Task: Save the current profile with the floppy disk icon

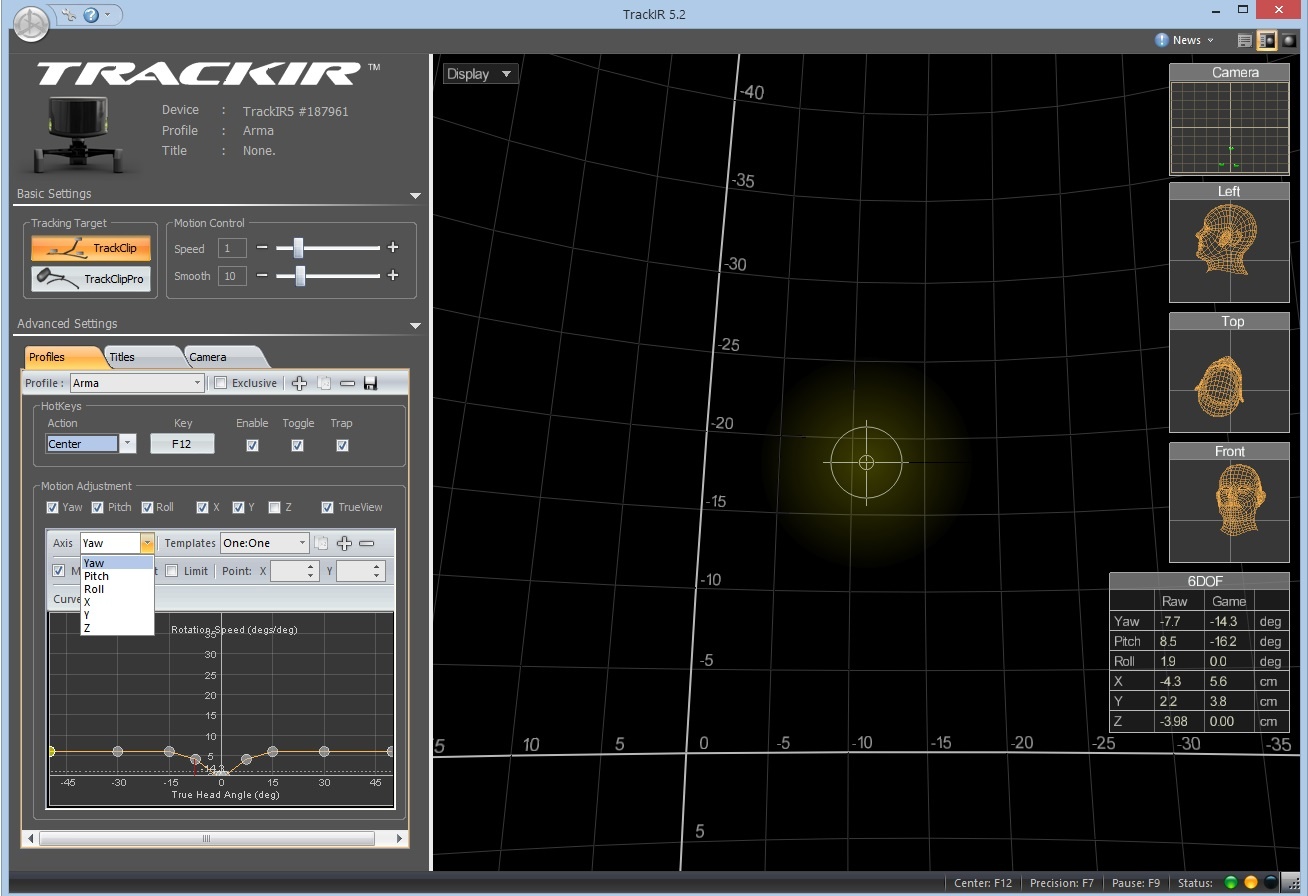Action: click(371, 383)
